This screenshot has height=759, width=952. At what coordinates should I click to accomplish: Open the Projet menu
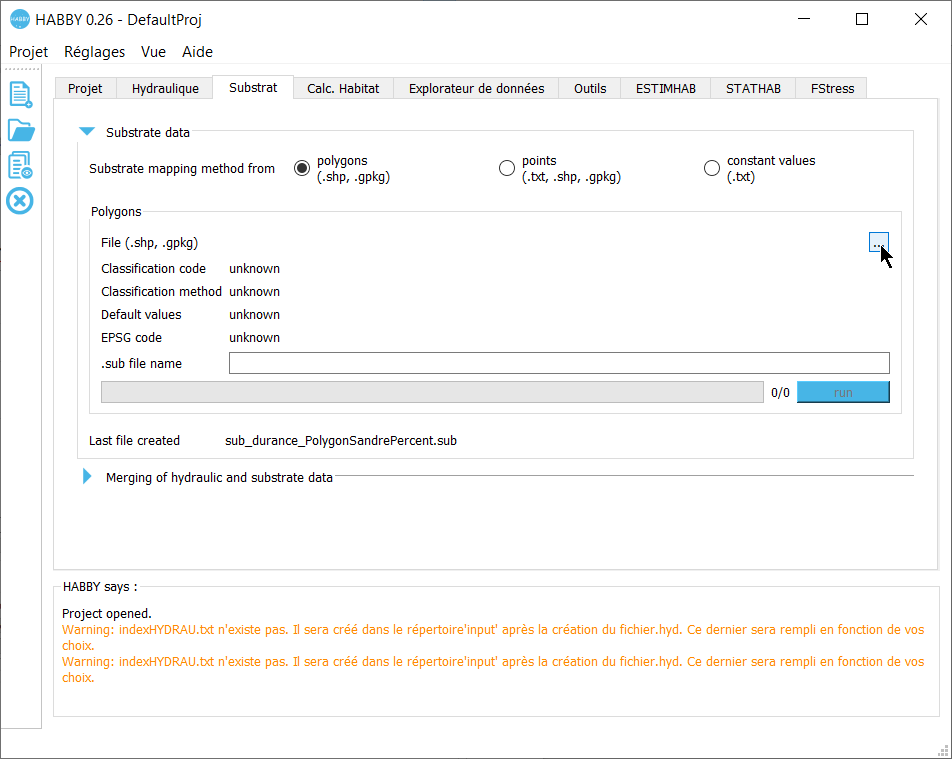pyautogui.click(x=28, y=52)
